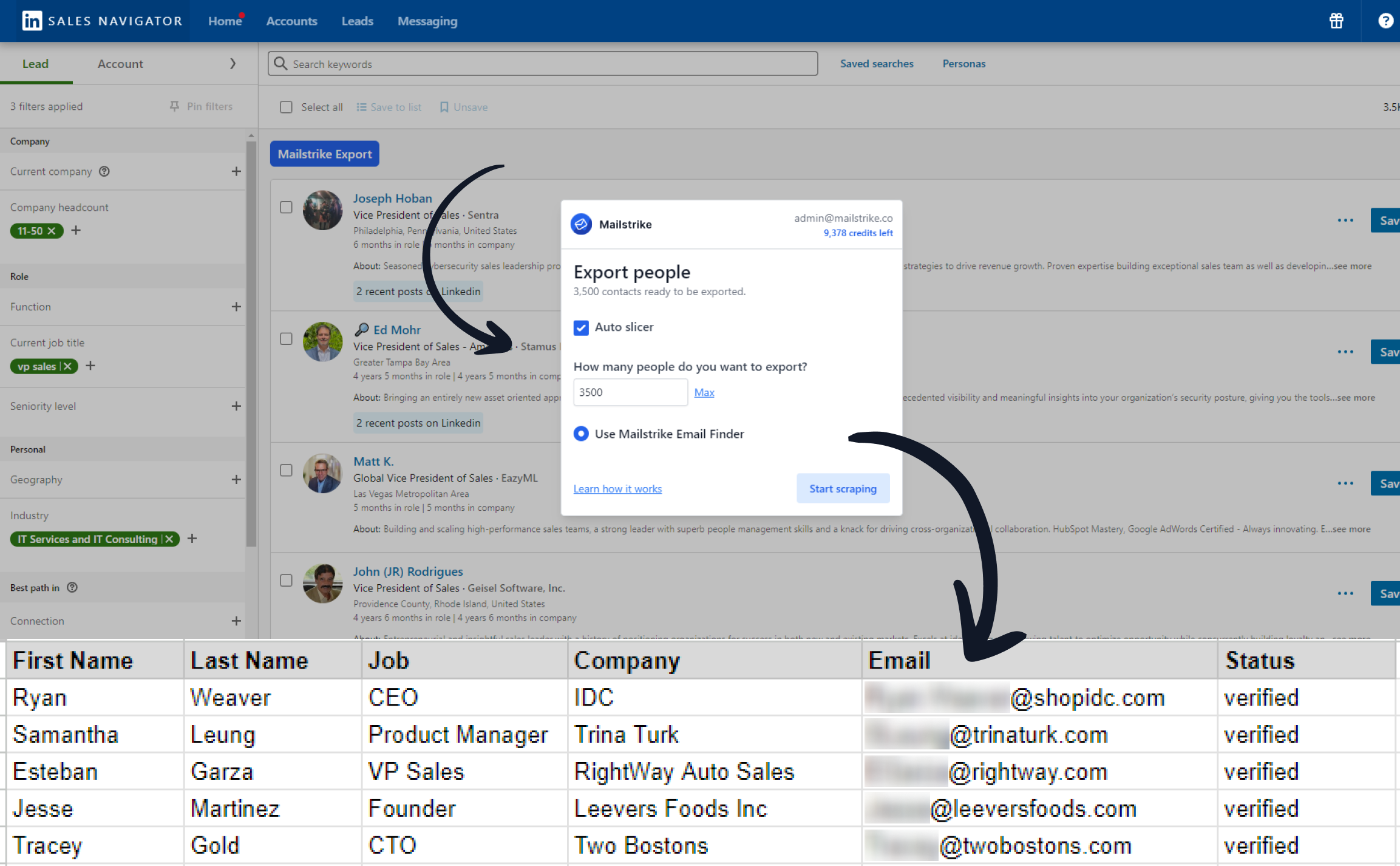Select Joseph Hoban's checkbox
This screenshot has height=866, width=1400.
click(286, 207)
